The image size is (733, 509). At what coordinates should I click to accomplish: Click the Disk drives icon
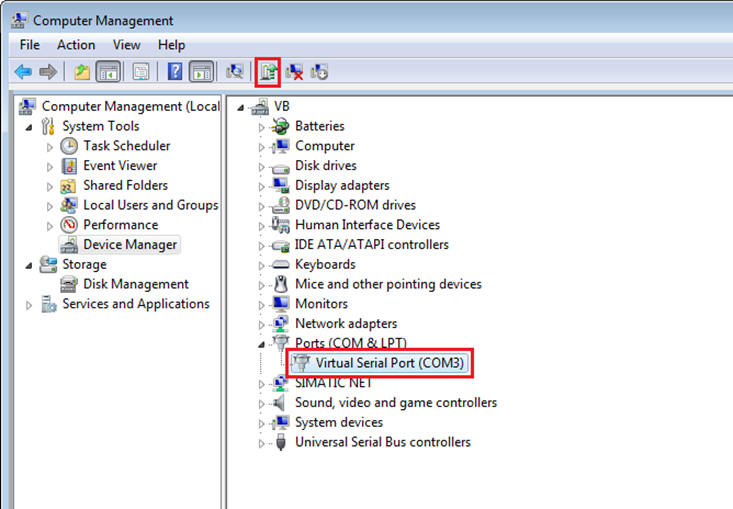coord(280,167)
